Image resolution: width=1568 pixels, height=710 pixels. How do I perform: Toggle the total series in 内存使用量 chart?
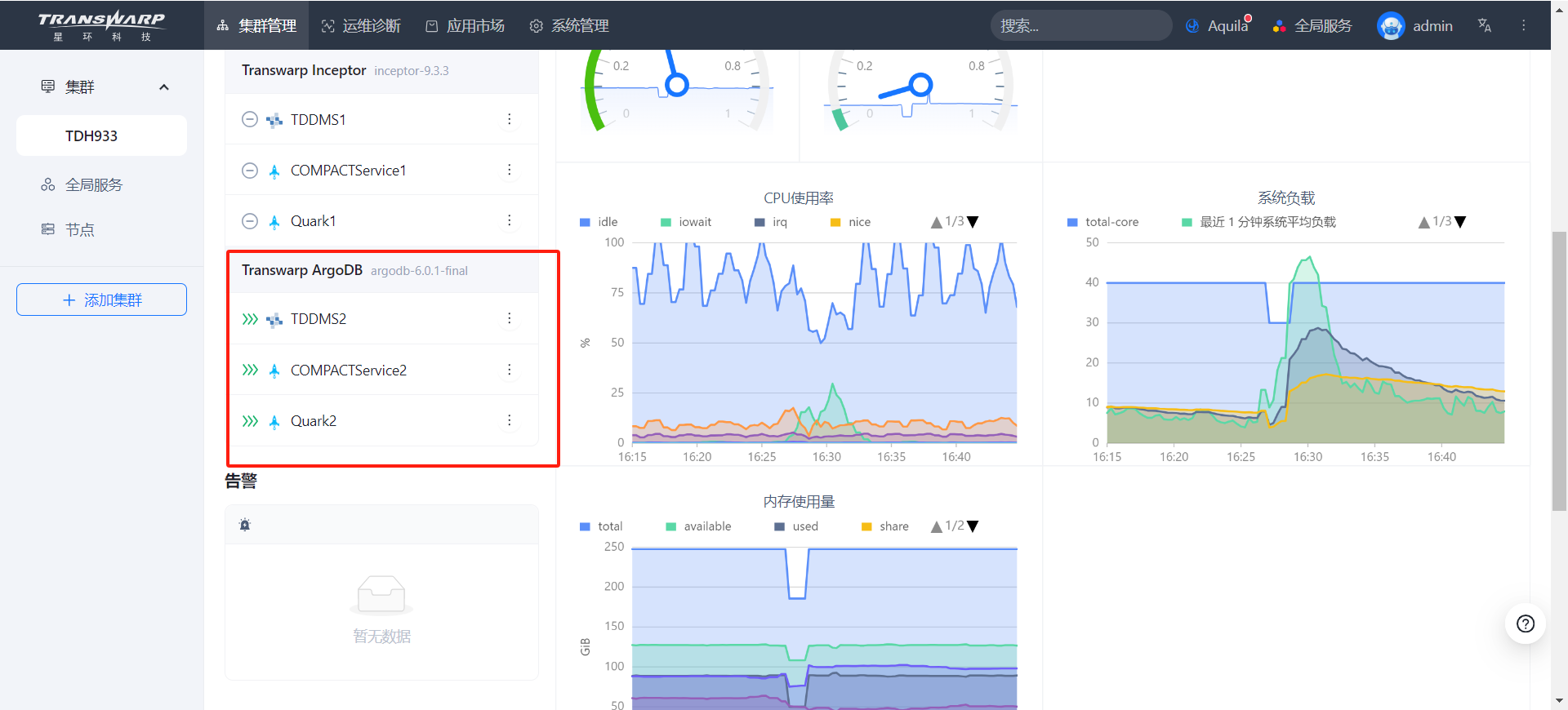pyautogui.click(x=601, y=526)
